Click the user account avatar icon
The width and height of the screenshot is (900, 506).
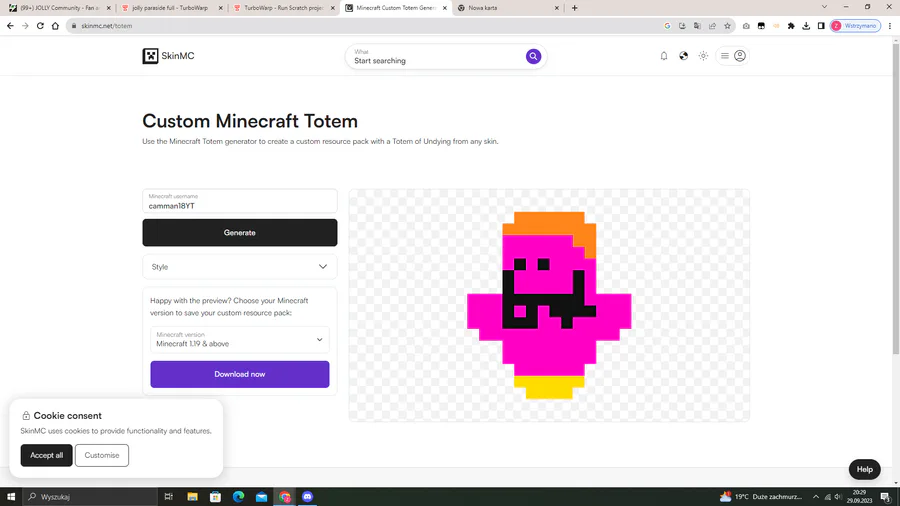(740, 56)
